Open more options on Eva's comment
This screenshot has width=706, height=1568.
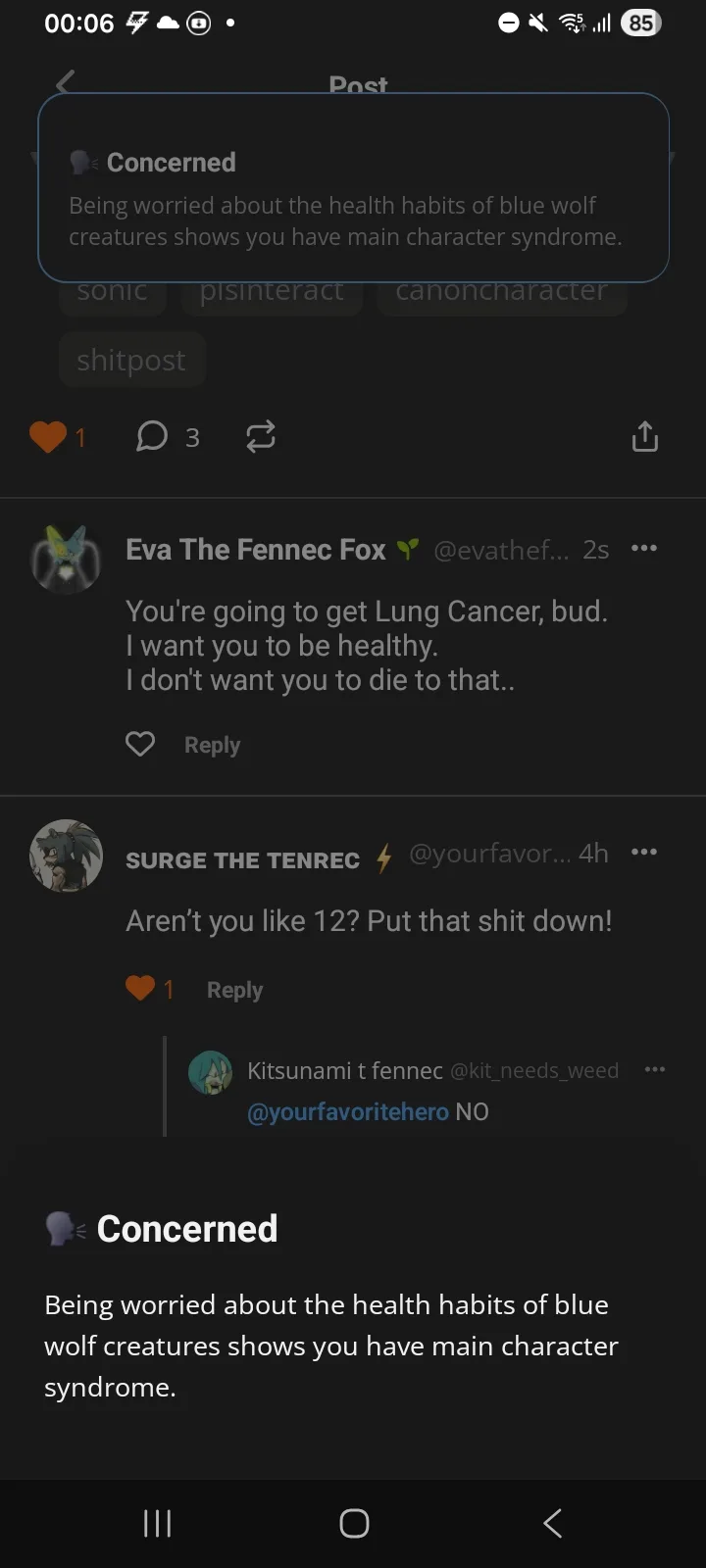(x=644, y=549)
